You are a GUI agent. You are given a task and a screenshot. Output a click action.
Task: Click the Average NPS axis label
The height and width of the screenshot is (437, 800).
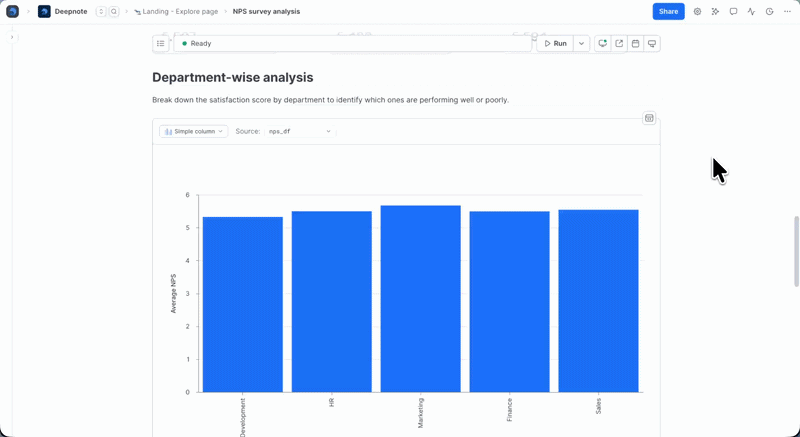173,294
